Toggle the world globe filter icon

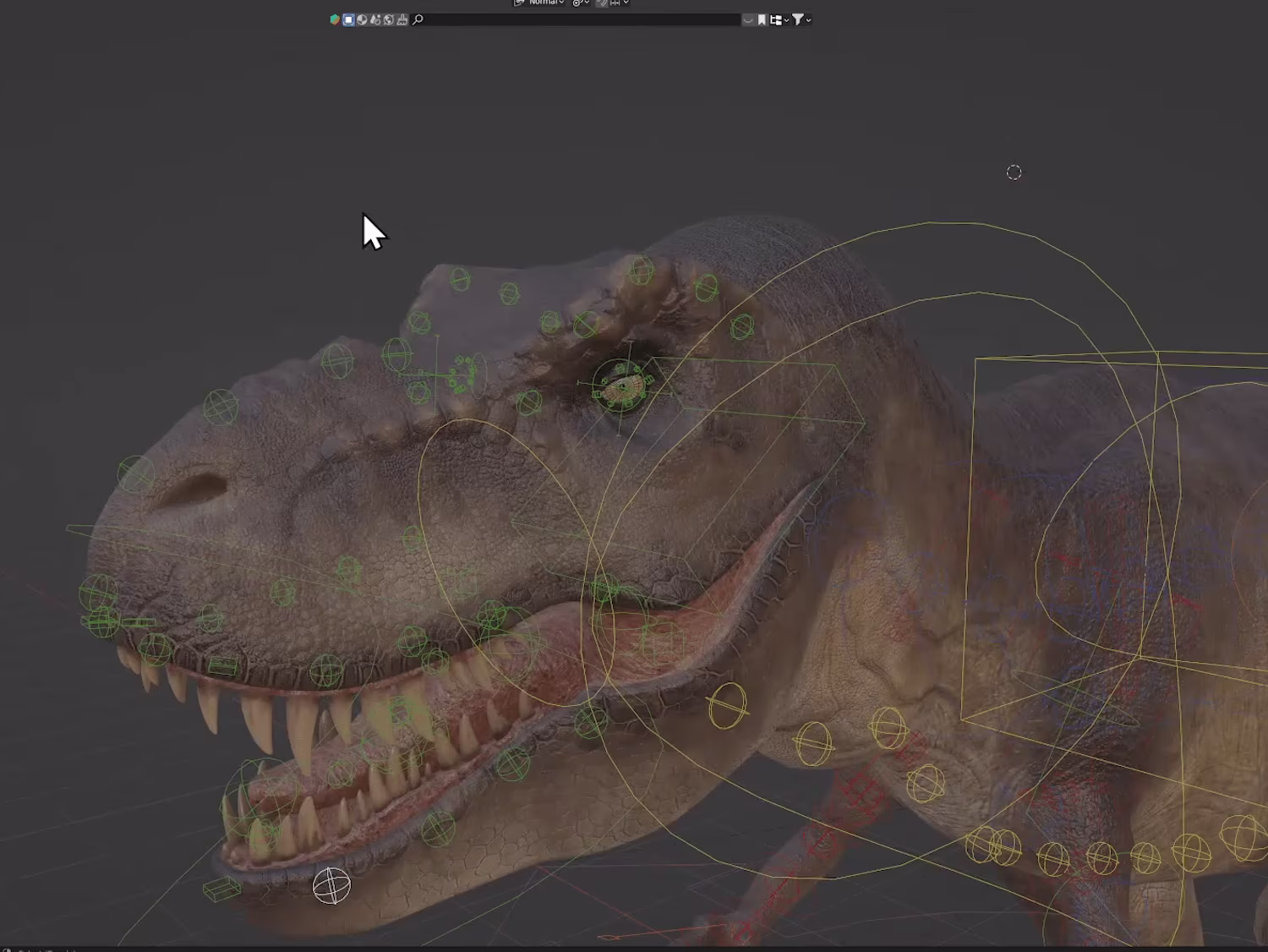[x=389, y=19]
